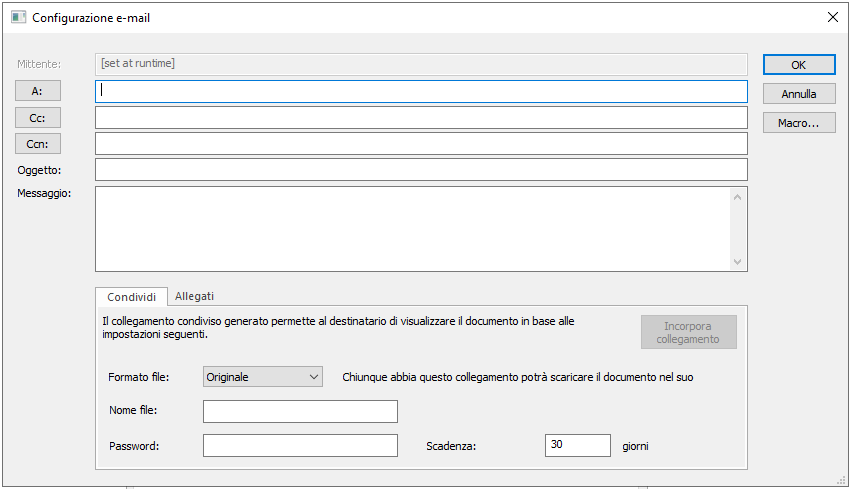
Task: Focus the A: recipient text field
Action: [x=420, y=91]
